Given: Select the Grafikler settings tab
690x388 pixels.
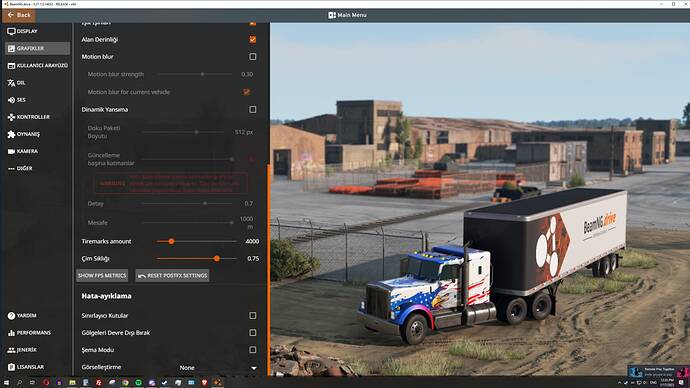Looking at the screenshot, I should pyautogui.click(x=37, y=48).
